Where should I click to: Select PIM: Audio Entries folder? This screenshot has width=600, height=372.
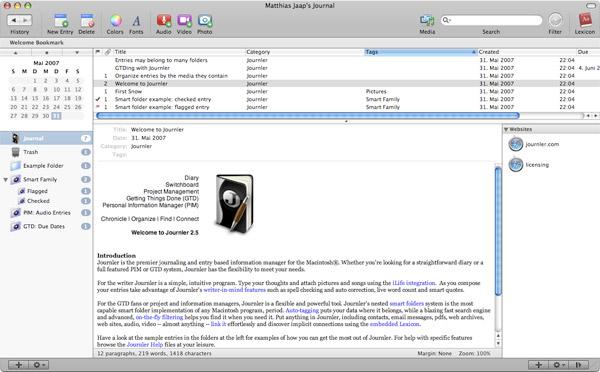[x=46, y=213]
